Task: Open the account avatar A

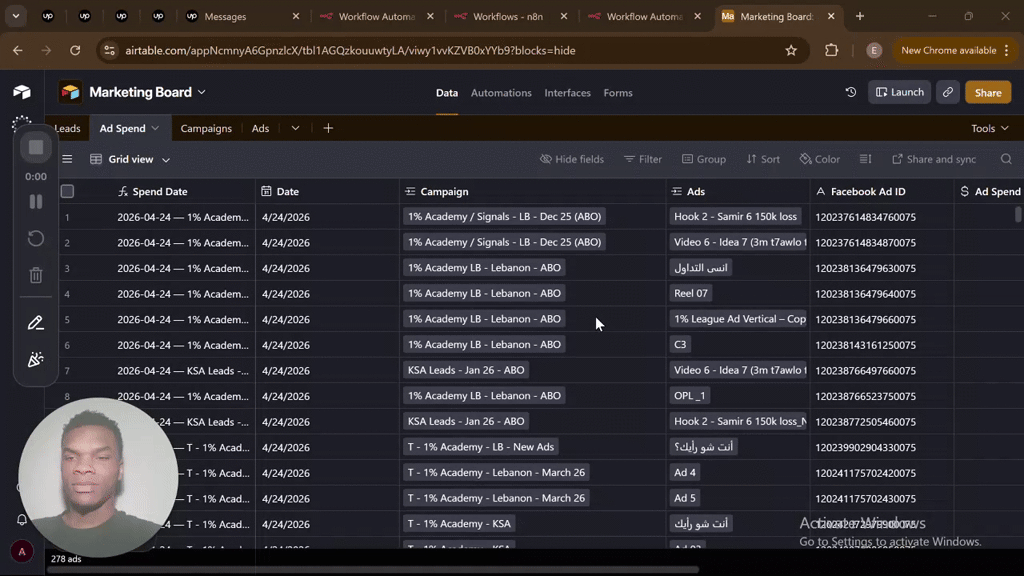Action: (22, 552)
